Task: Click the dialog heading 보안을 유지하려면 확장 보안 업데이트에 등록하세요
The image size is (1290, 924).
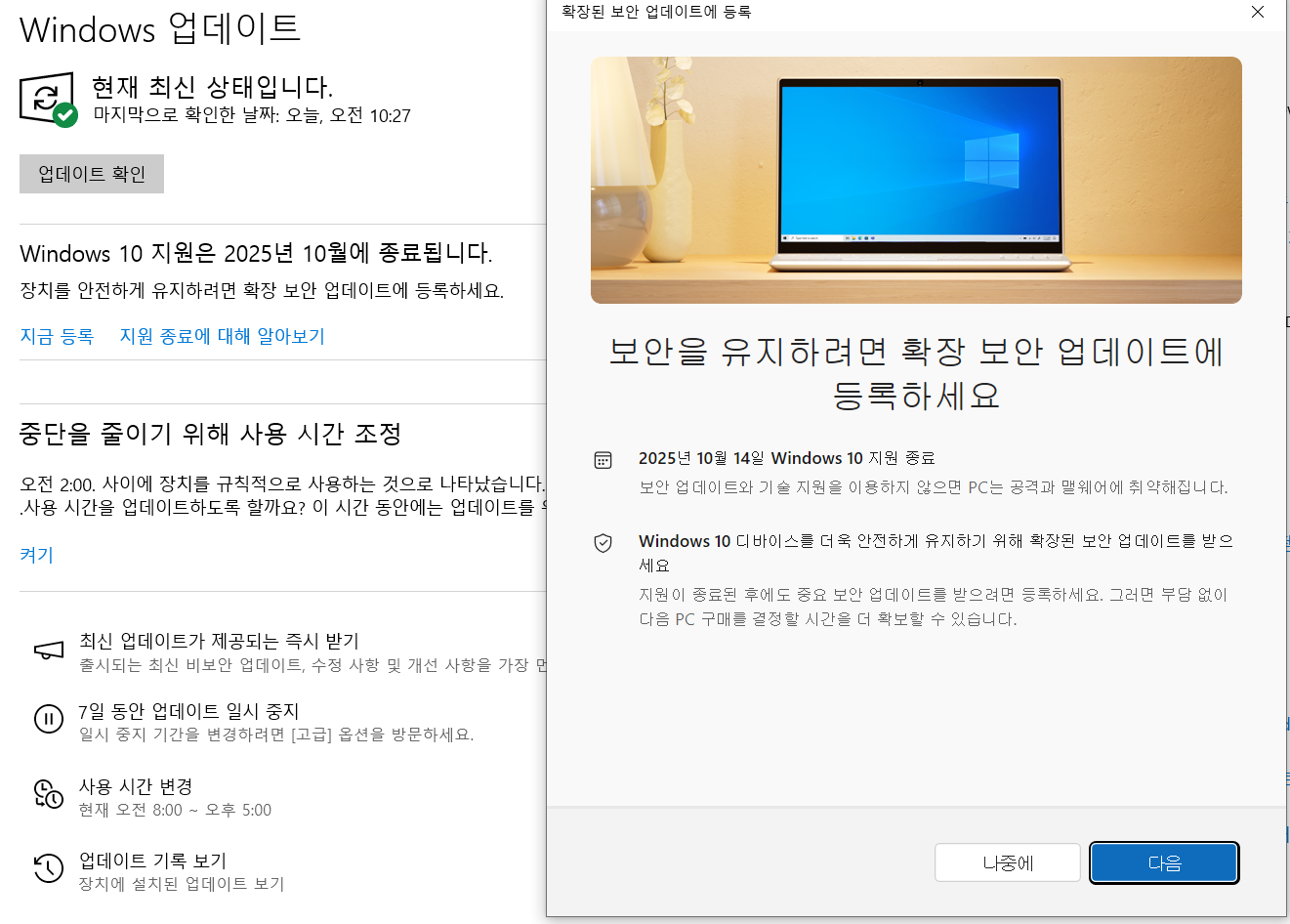Action: click(916, 373)
